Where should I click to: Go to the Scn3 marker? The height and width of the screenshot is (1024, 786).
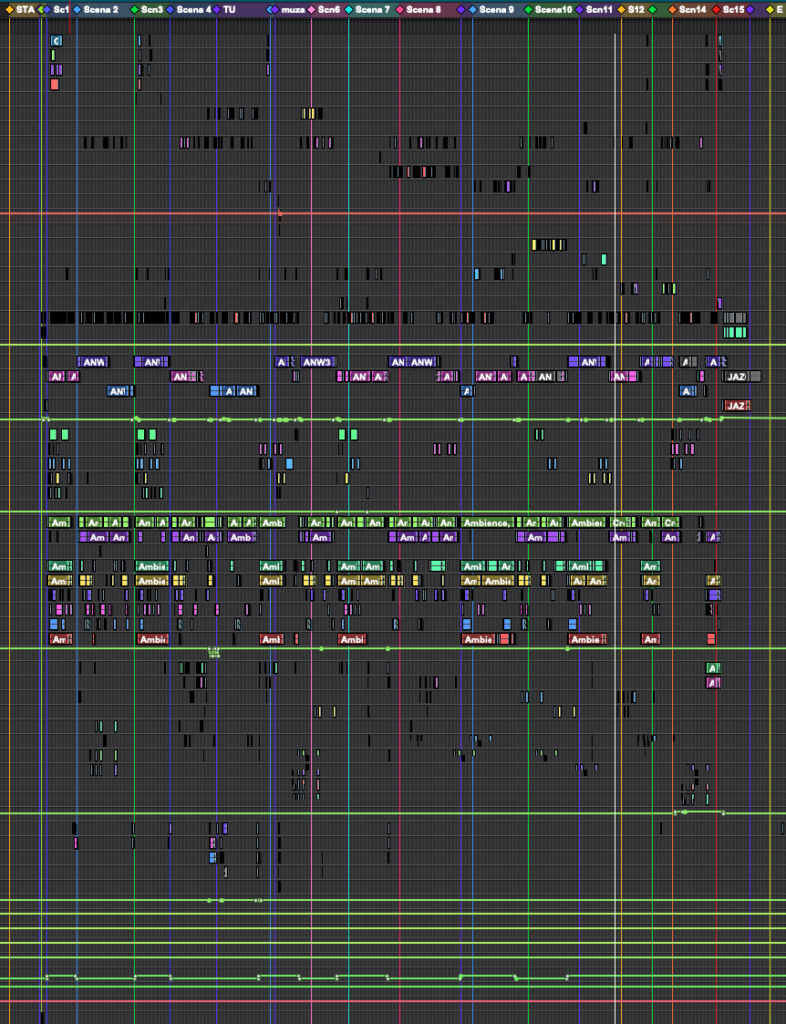[x=151, y=9]
